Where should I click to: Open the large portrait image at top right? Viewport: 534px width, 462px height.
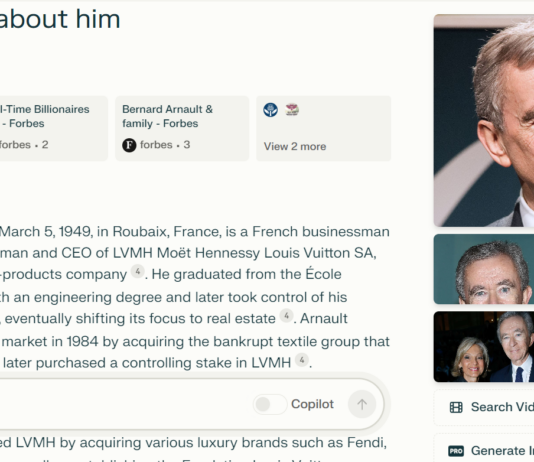pos(484,120)
